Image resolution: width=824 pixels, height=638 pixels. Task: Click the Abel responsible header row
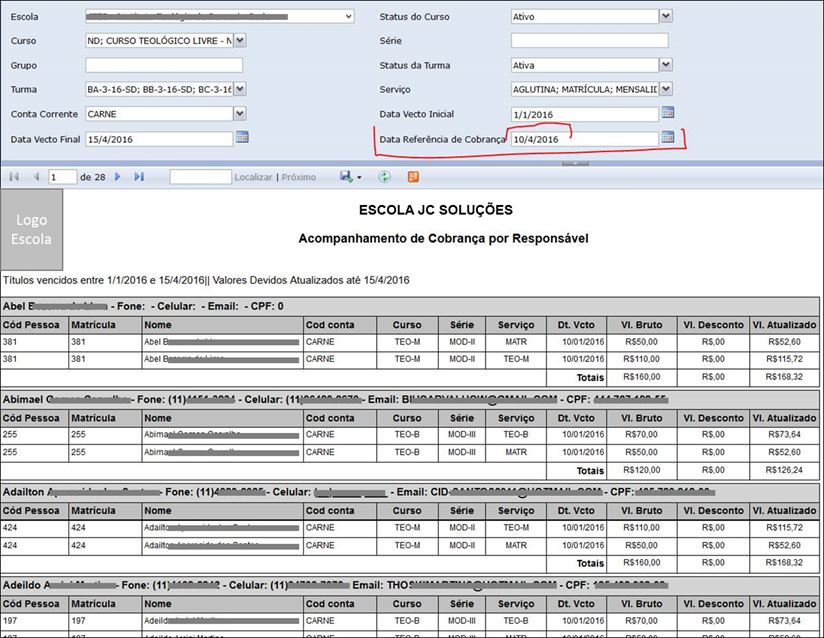coord(410,306)
